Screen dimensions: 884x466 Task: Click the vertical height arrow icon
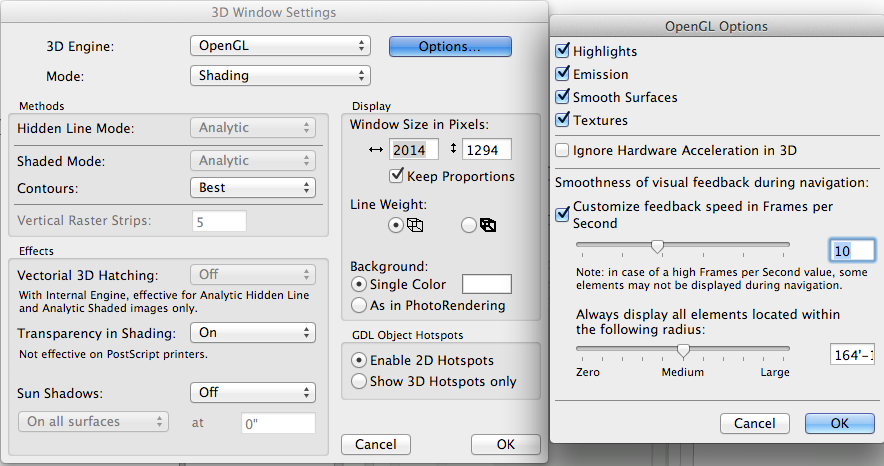tap(454, 150)
